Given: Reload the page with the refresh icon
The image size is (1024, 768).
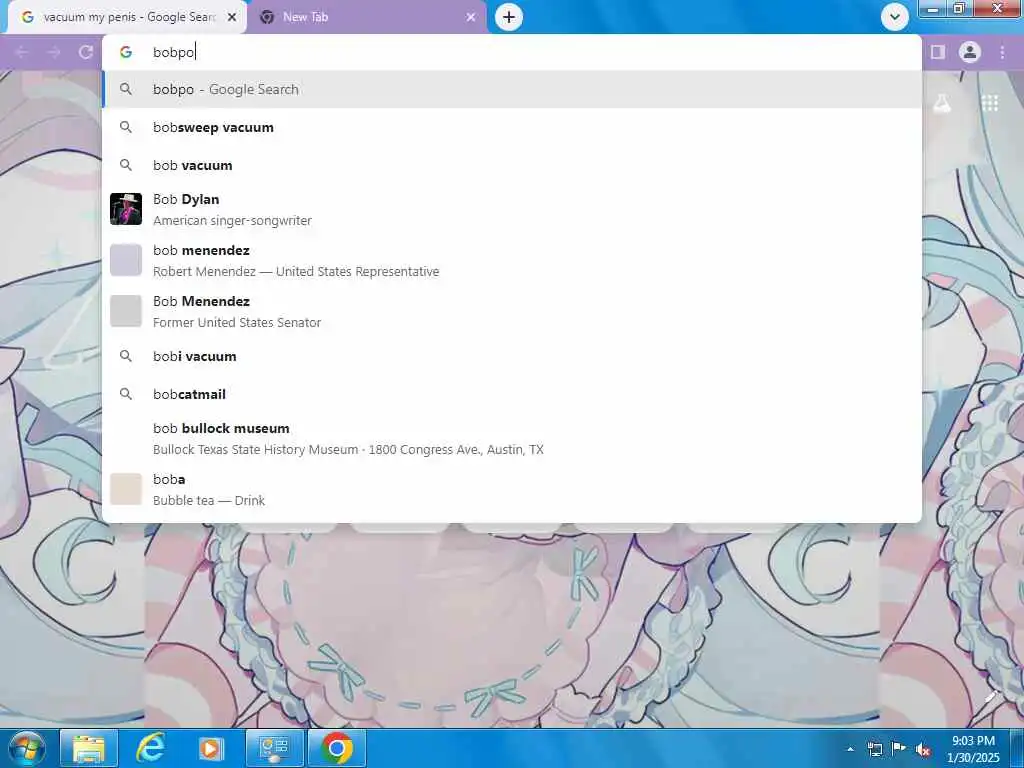Looking at the screenshot, I should [86, 52].
